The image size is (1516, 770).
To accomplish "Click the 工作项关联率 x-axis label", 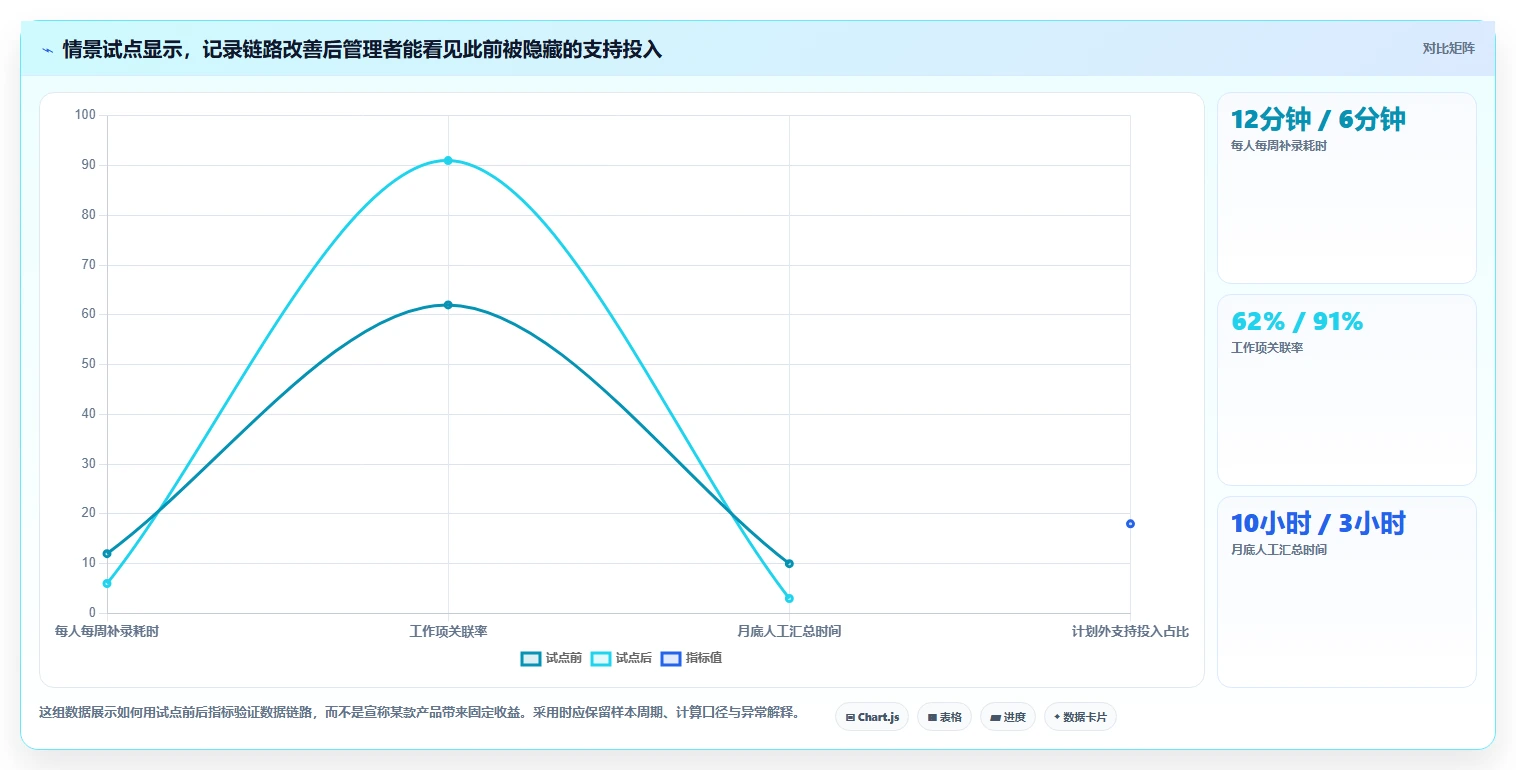I will coord(448,632).
